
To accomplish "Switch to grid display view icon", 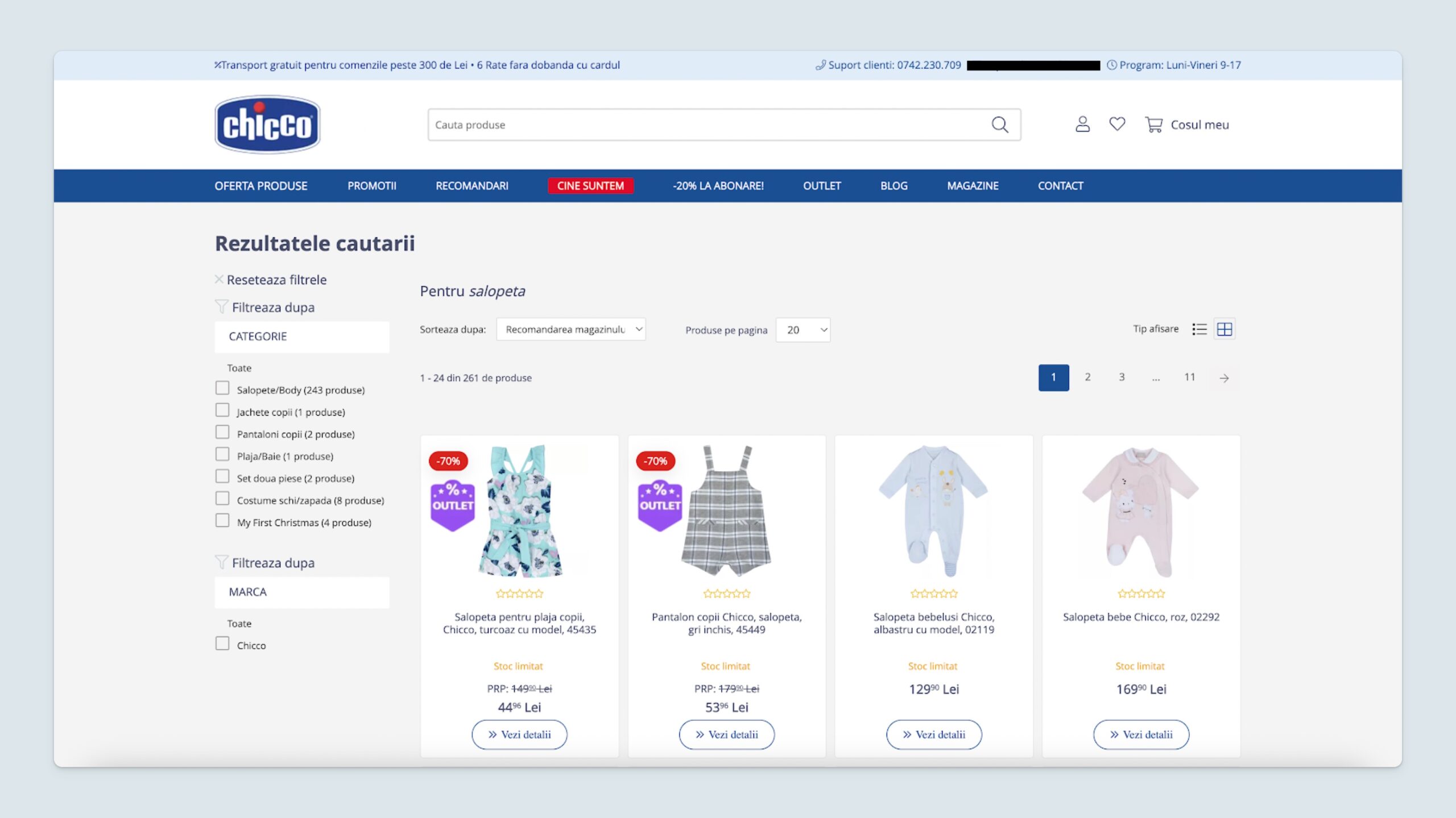I will point(1225,329).
